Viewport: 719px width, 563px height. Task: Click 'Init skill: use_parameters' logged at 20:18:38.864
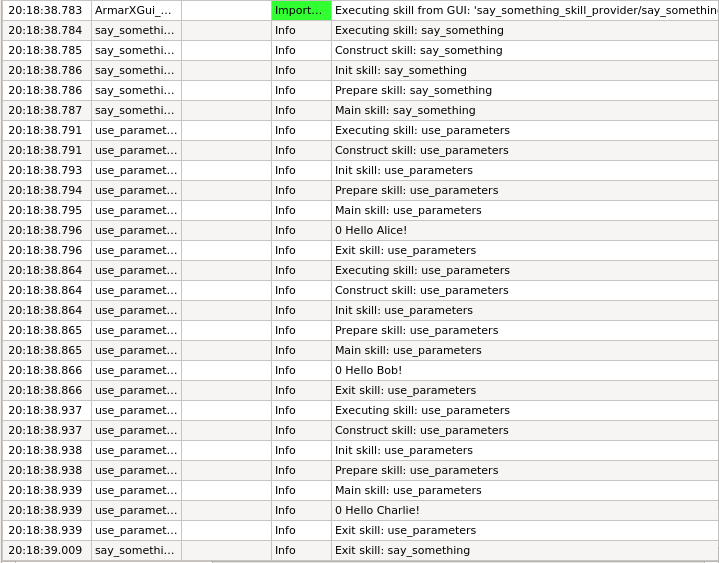pos(404,310)
